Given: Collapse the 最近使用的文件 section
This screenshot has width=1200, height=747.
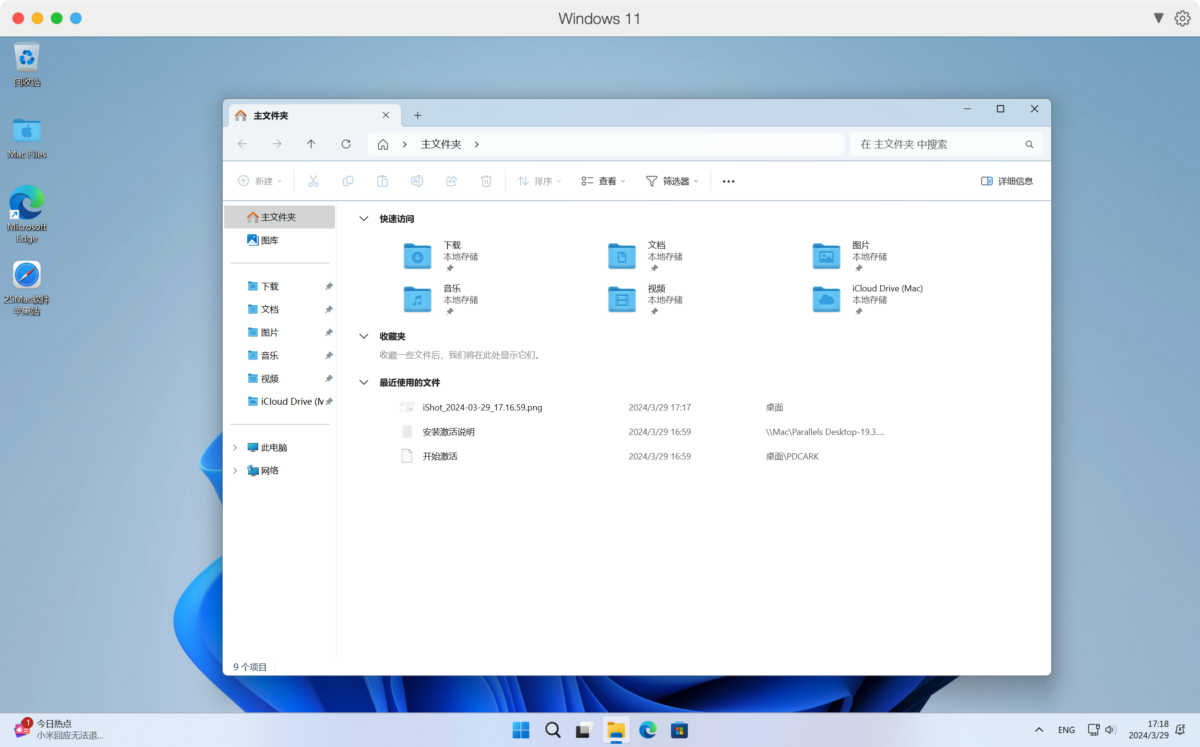Looking at the screenshot, I should click(364, 383).
